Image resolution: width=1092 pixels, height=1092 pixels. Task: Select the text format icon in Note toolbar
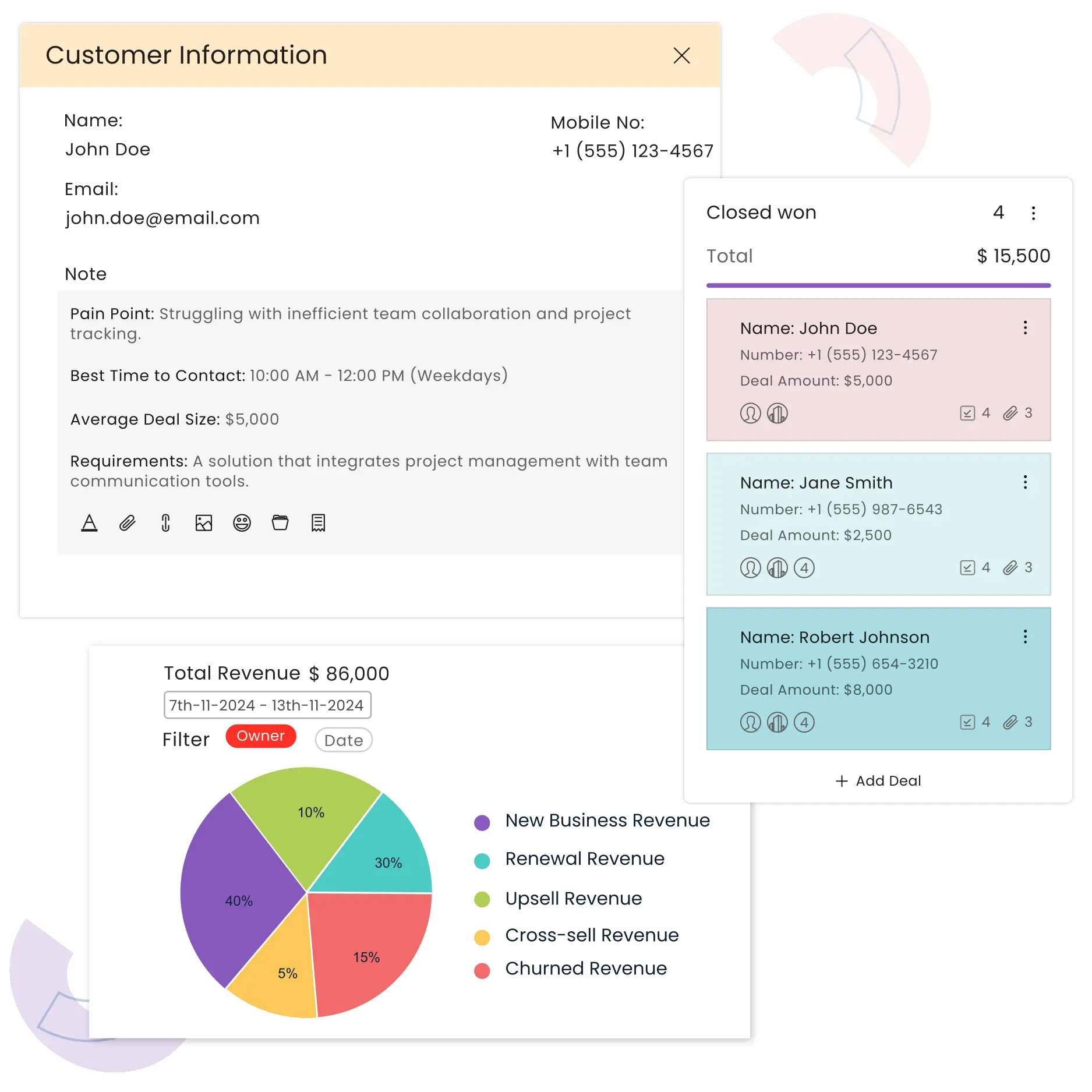tap(89, 523)
